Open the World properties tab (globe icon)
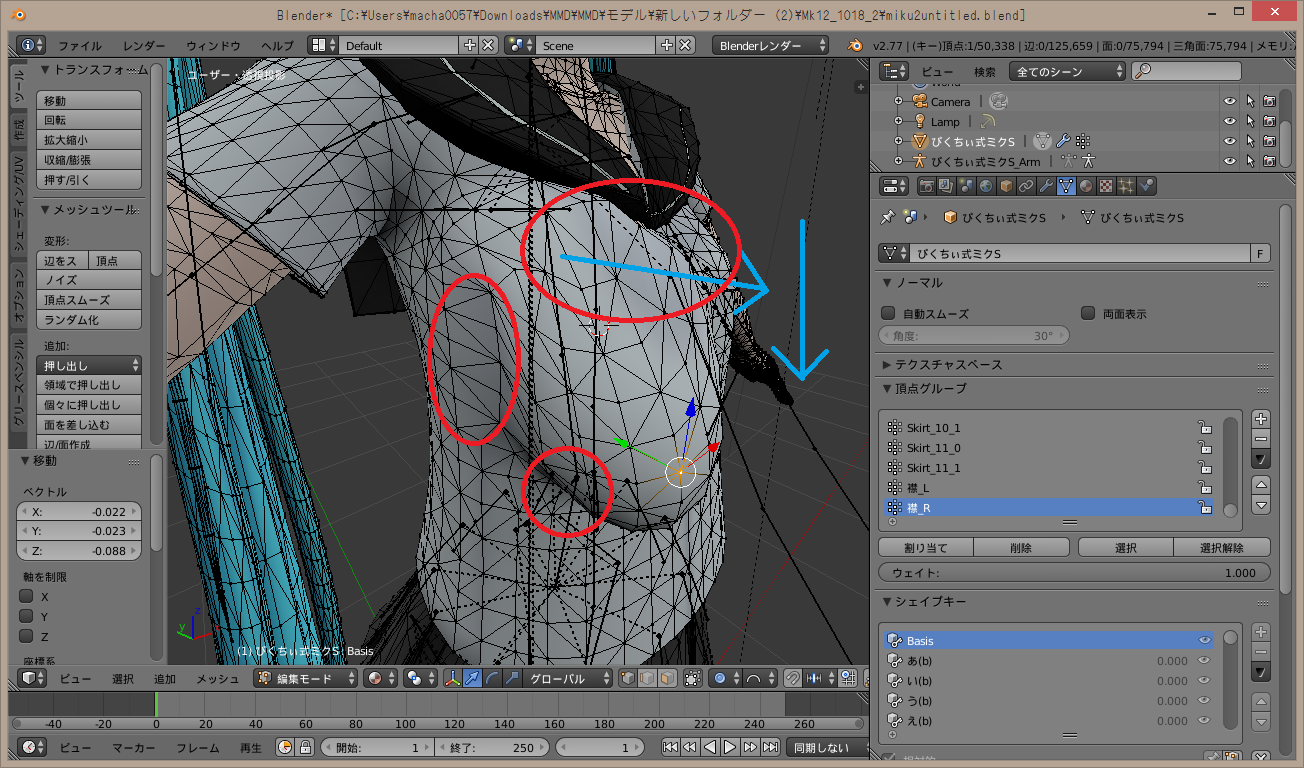The height and width of the screenshot is (768, 1304). point(986,186)
